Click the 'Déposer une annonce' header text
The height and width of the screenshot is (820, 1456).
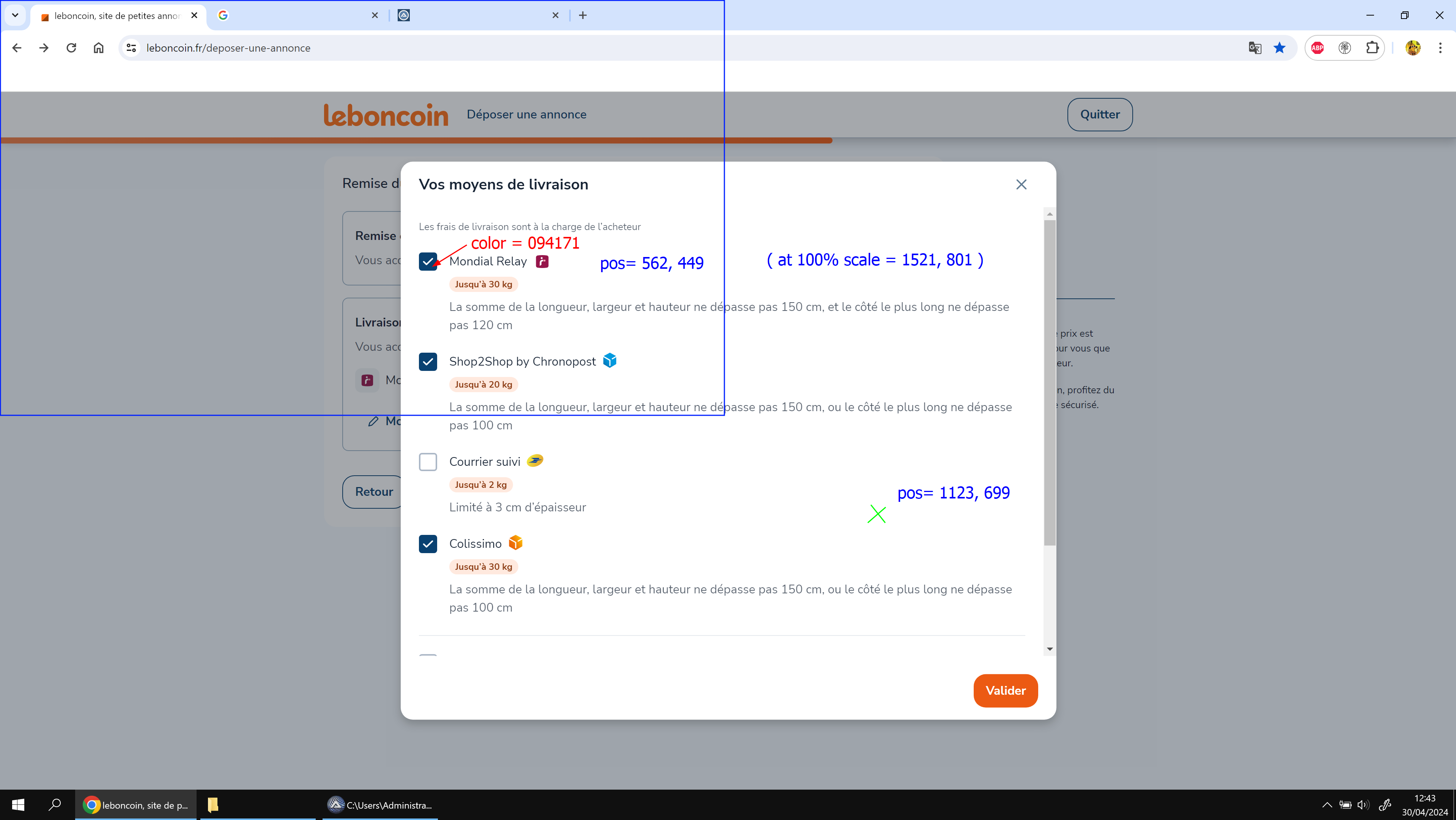(x=526, y=114)
